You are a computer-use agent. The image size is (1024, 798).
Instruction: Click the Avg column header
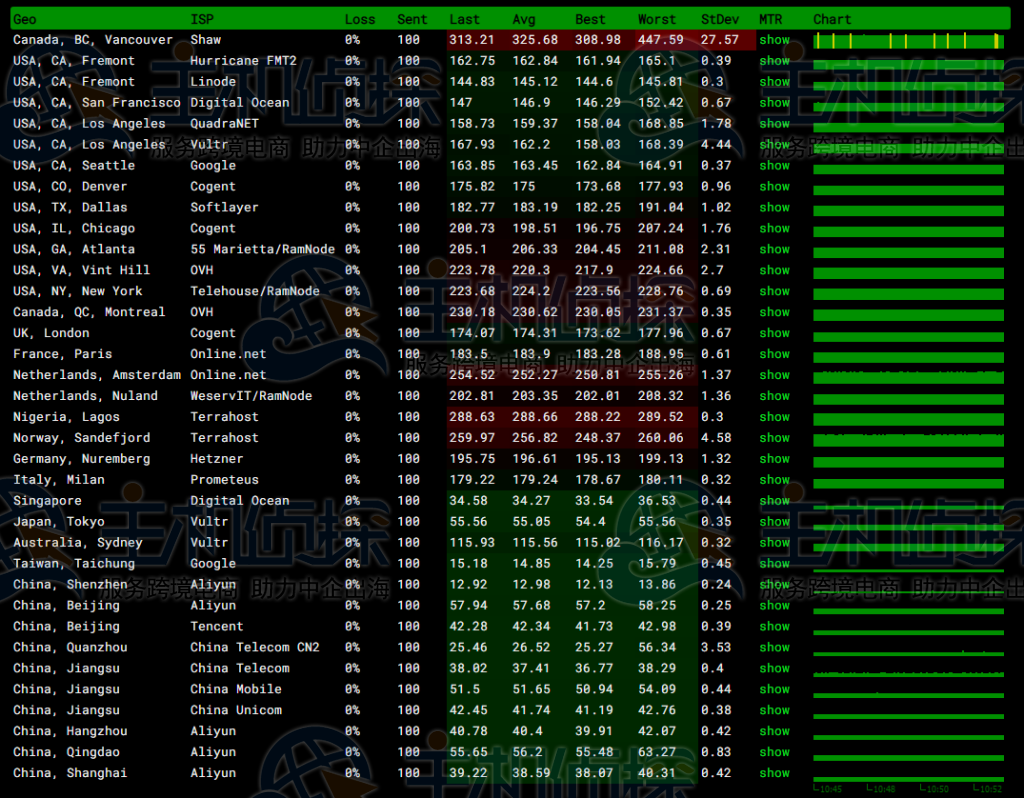tap(524, 20)
